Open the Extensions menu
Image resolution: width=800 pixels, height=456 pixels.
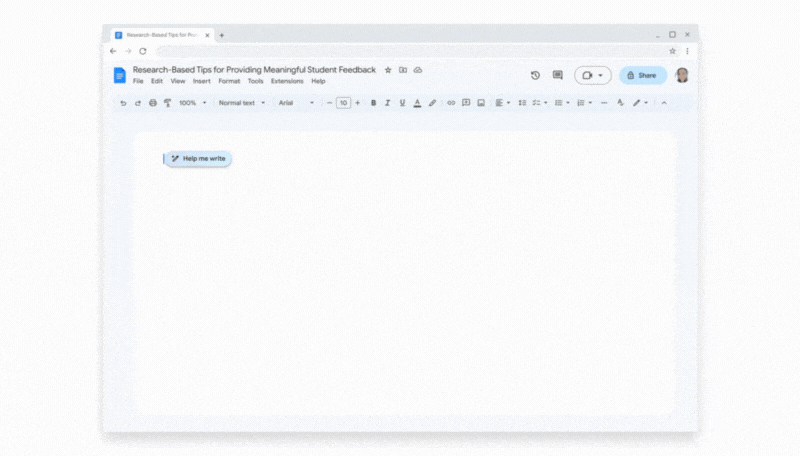click(287, 81)
